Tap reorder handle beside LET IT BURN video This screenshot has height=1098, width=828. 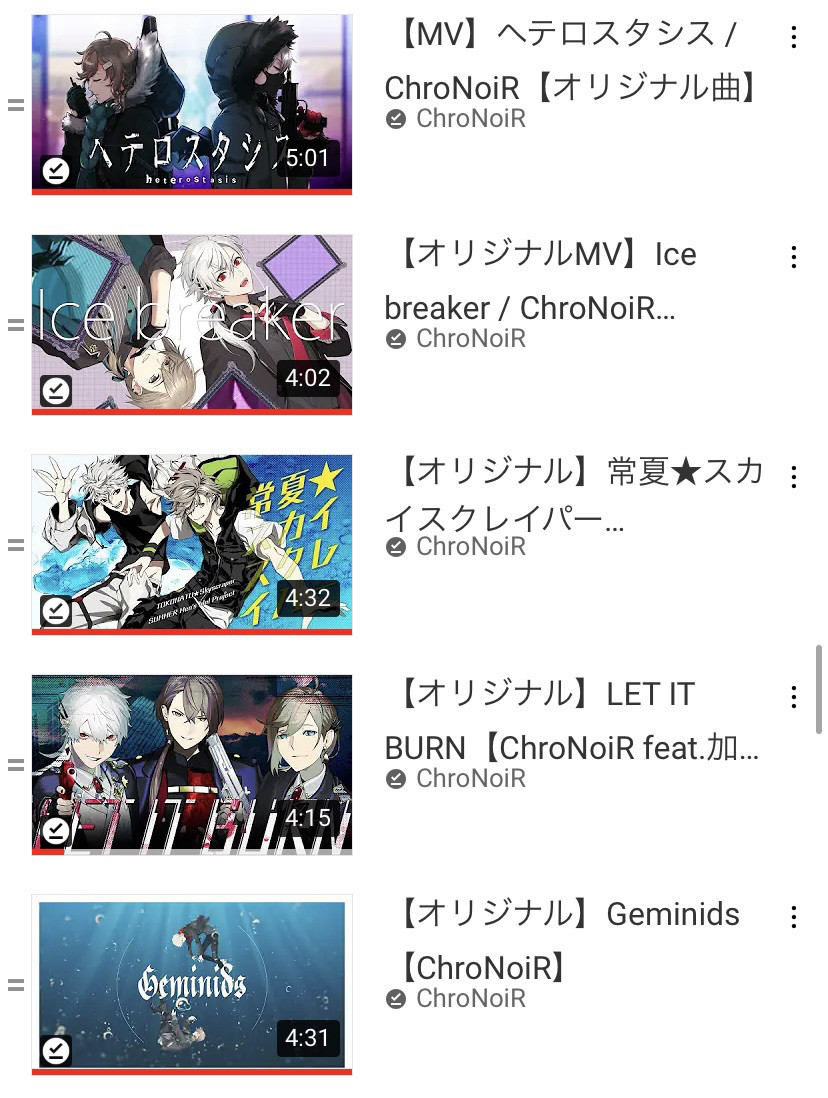15,765
